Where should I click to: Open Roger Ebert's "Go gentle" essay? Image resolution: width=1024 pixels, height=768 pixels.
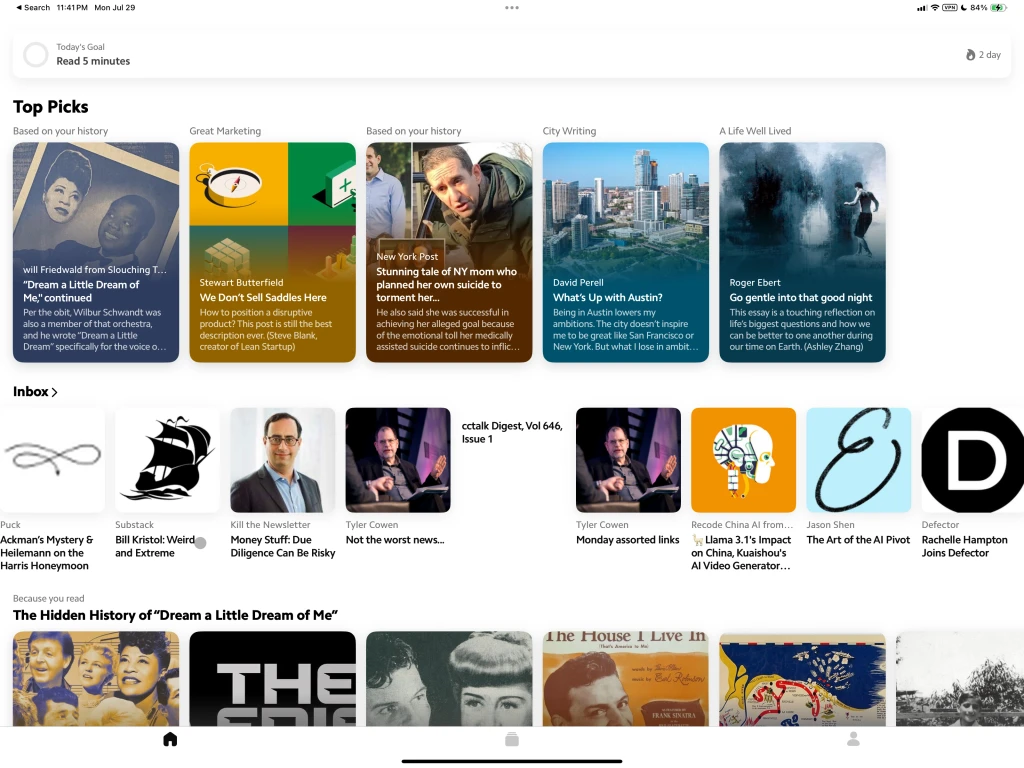(802, 252)
